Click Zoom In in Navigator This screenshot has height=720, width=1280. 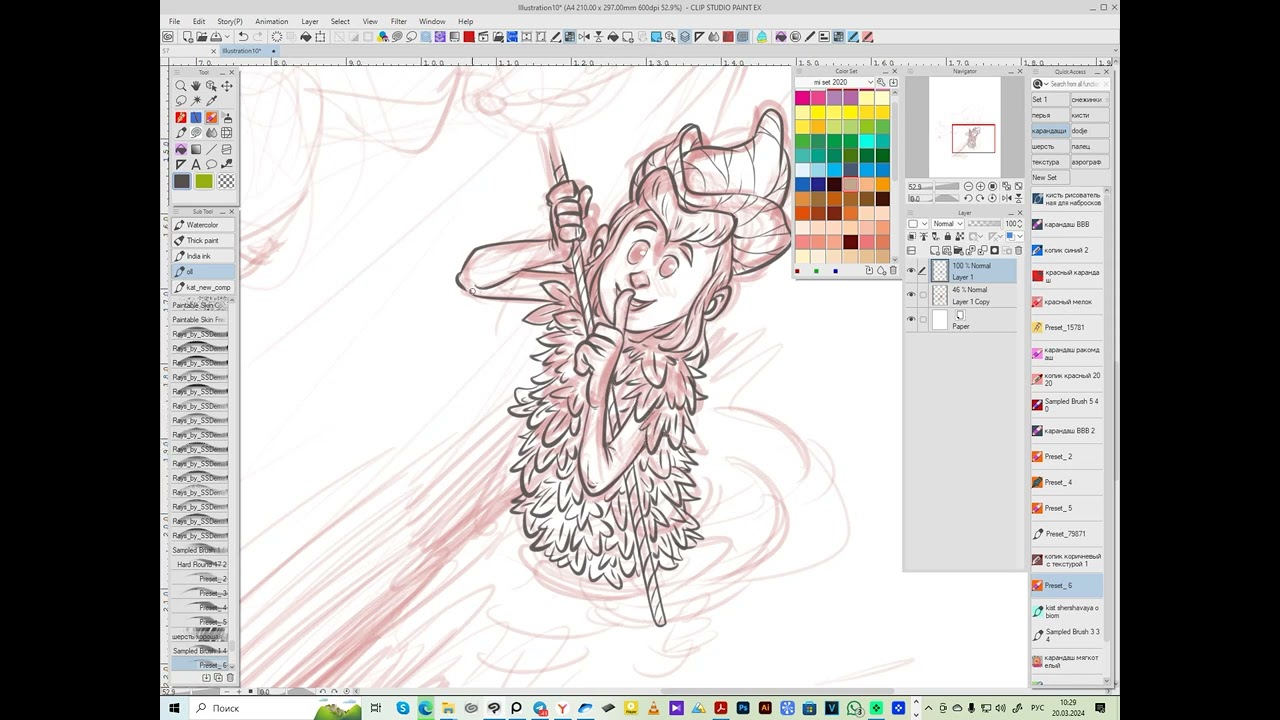980,187
